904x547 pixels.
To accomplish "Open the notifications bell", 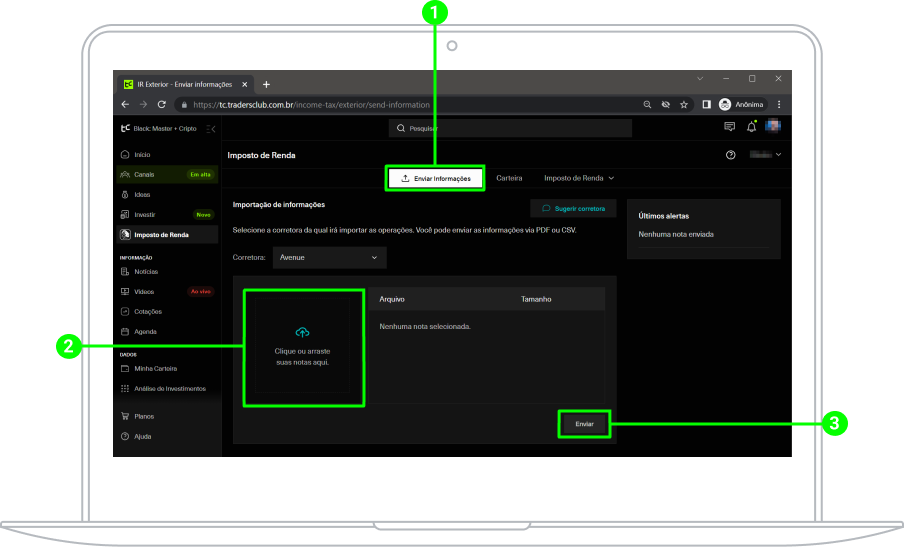I will click(751, 126).
